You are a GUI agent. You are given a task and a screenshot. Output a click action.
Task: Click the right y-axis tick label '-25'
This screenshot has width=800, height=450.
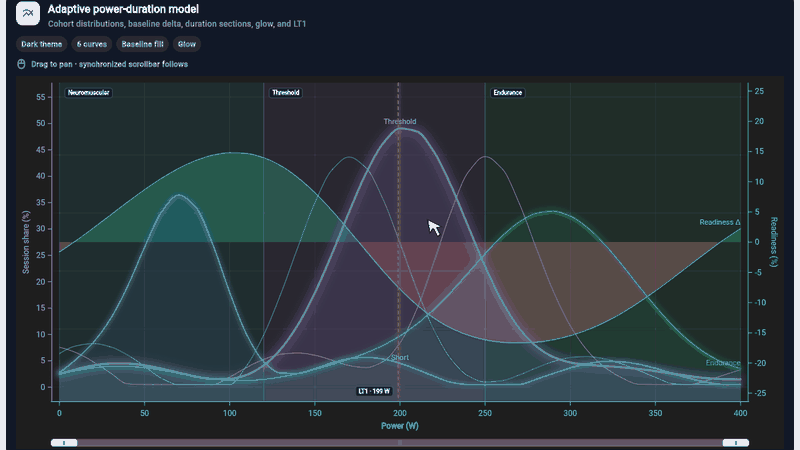coord(760,393)
